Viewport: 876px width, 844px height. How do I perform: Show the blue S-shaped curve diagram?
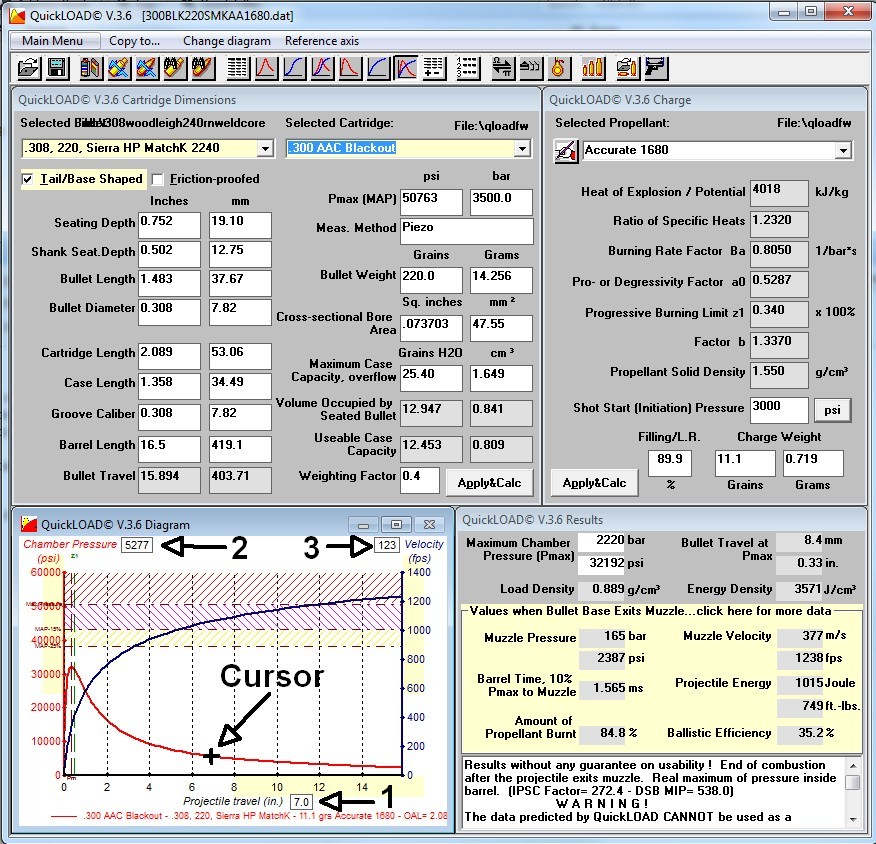pos(294,68)
